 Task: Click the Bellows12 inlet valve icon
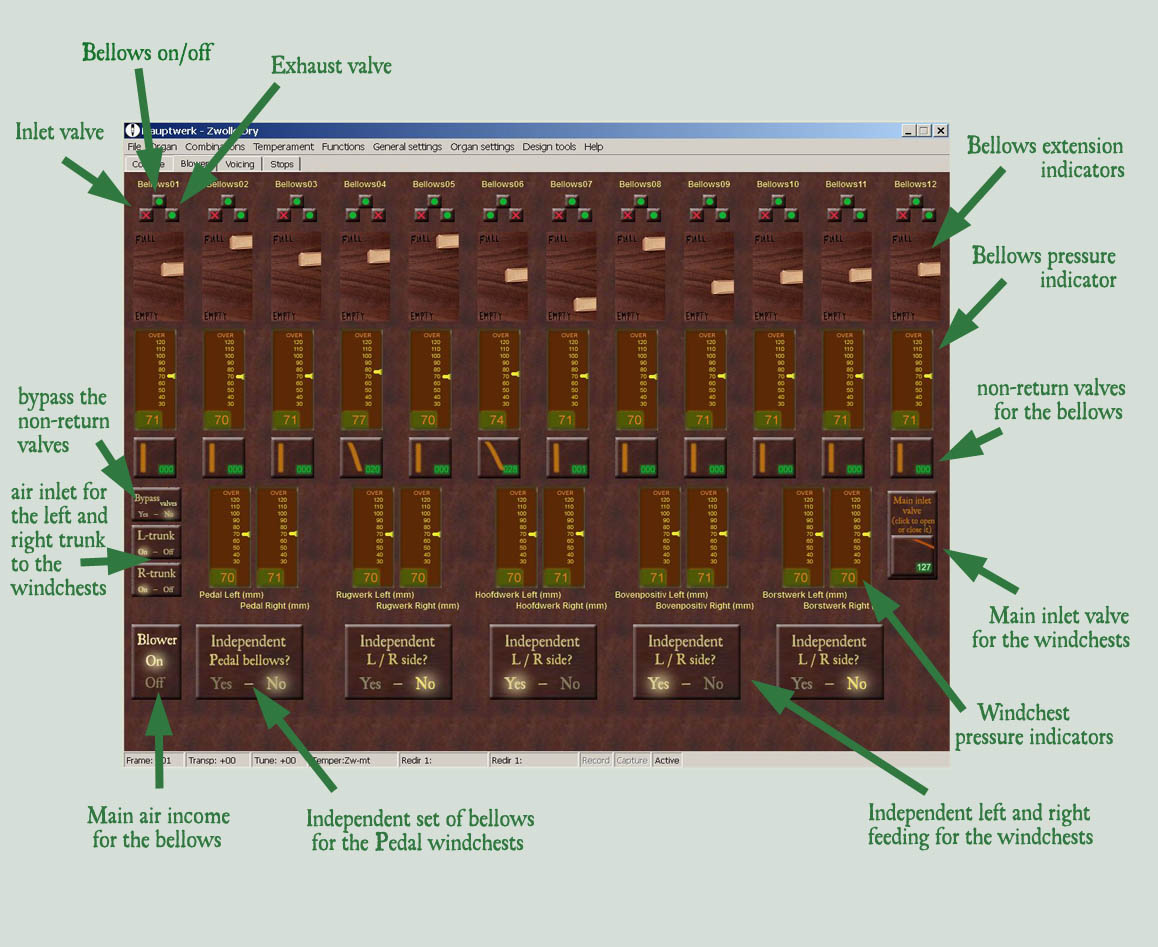pos(902,215)
